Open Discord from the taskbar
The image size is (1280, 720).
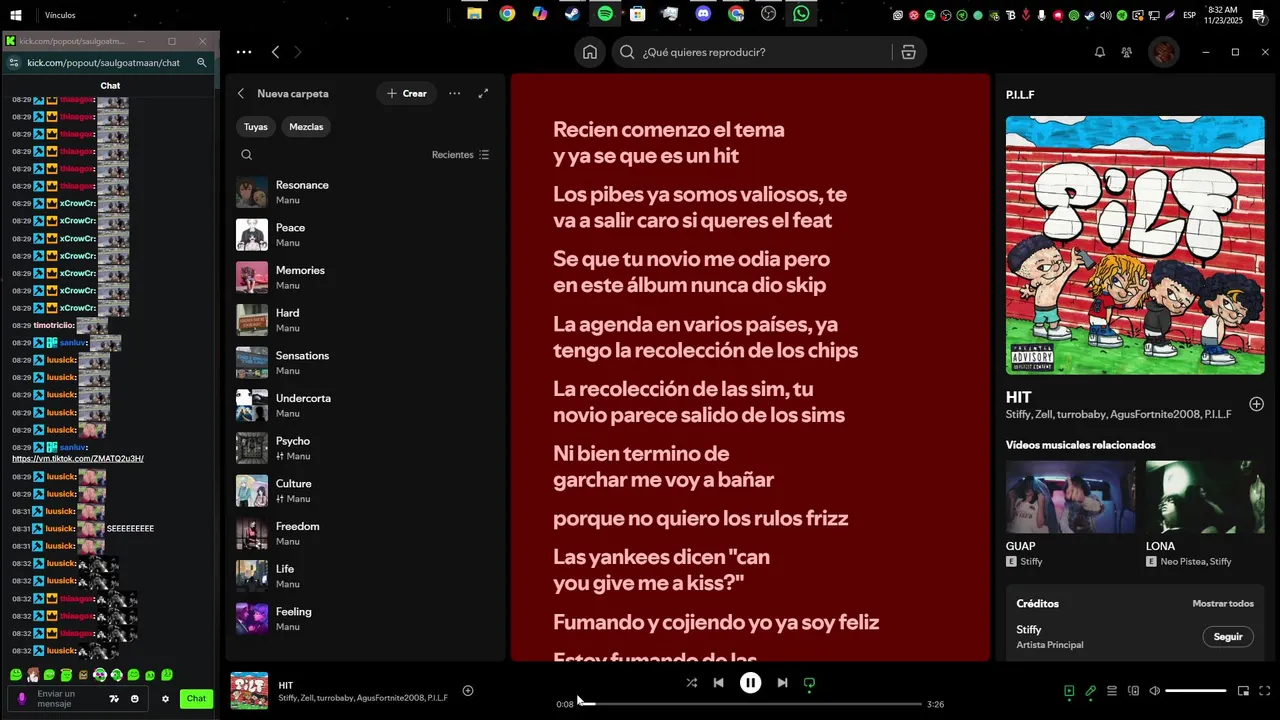[x=703, y=14]
